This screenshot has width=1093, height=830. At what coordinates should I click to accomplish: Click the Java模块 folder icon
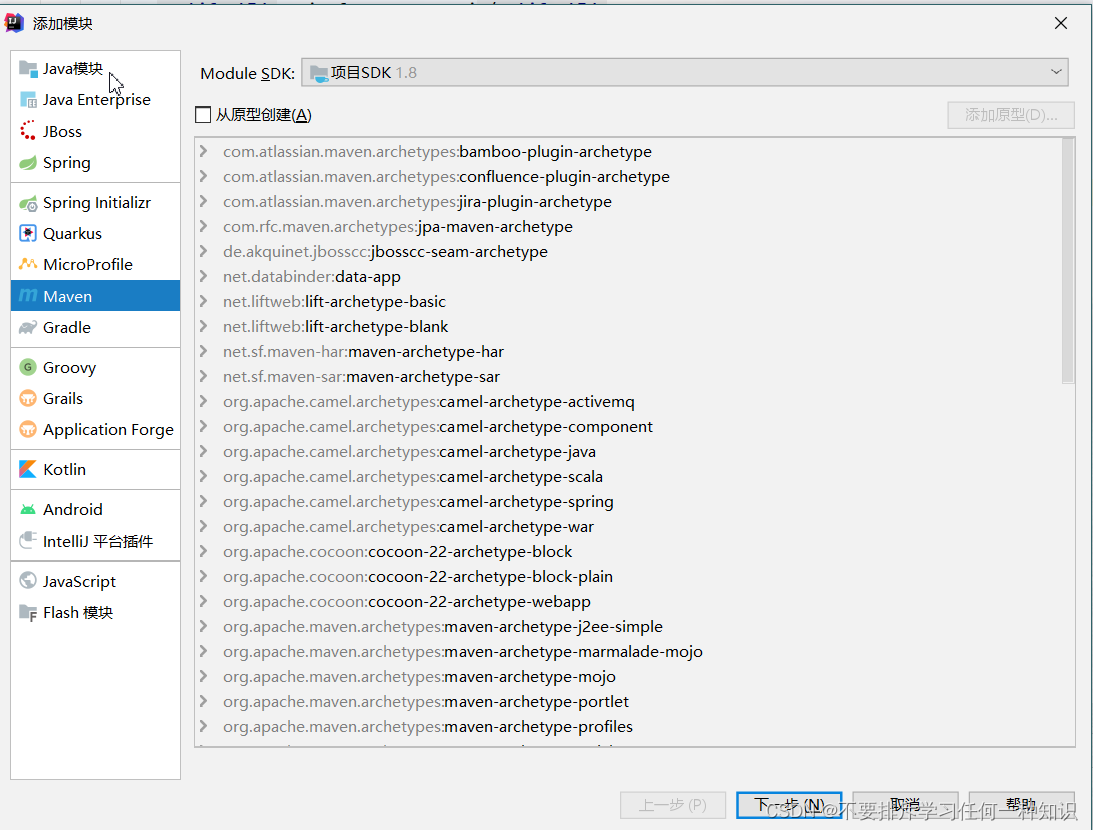[28, 68]
